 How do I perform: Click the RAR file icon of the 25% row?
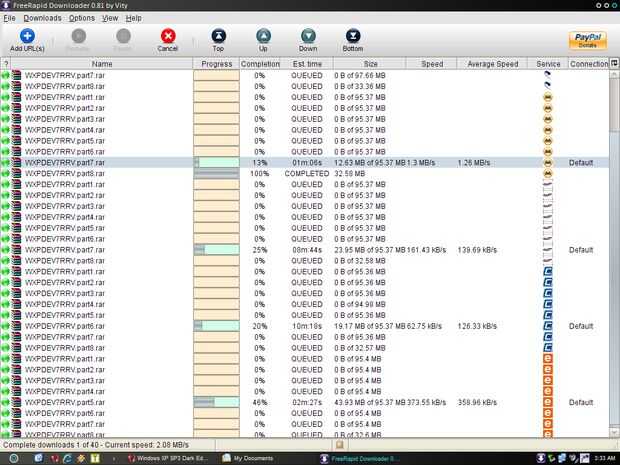[x=16, y=250]
